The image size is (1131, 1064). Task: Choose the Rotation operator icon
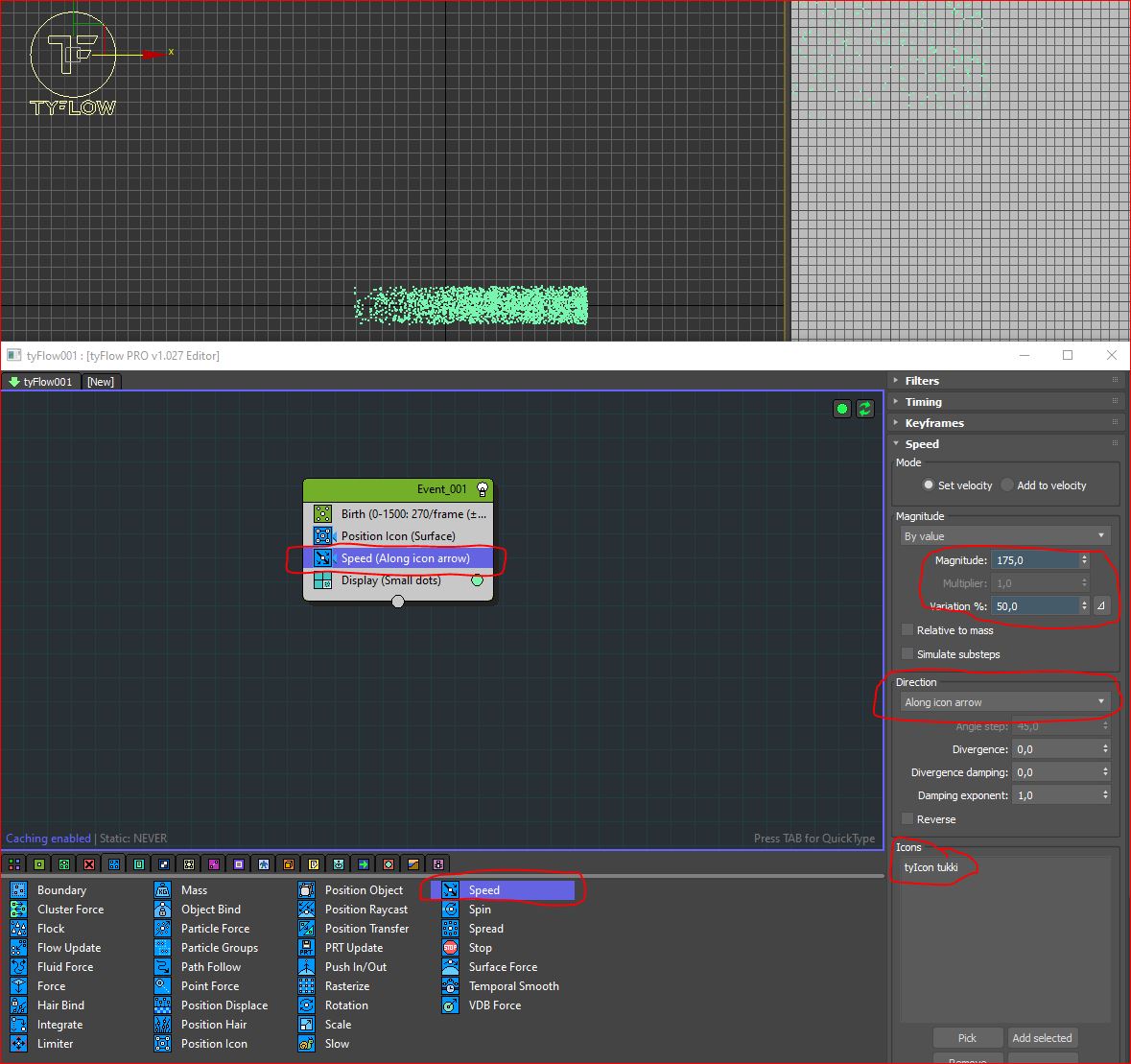(307, 1005)
